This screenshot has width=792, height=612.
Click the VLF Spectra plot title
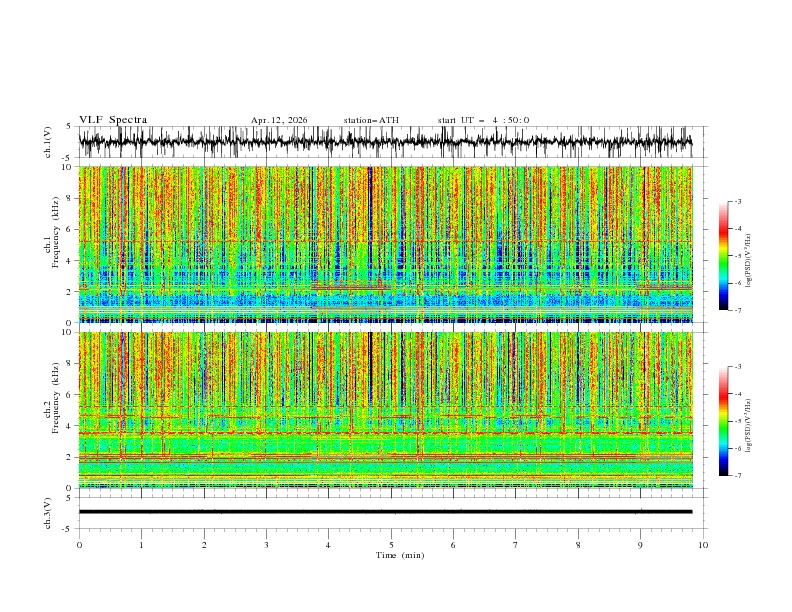(113, 120)
